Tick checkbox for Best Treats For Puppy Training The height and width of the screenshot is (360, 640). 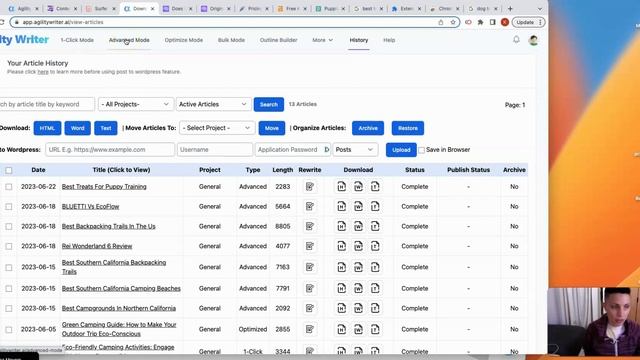9,187
